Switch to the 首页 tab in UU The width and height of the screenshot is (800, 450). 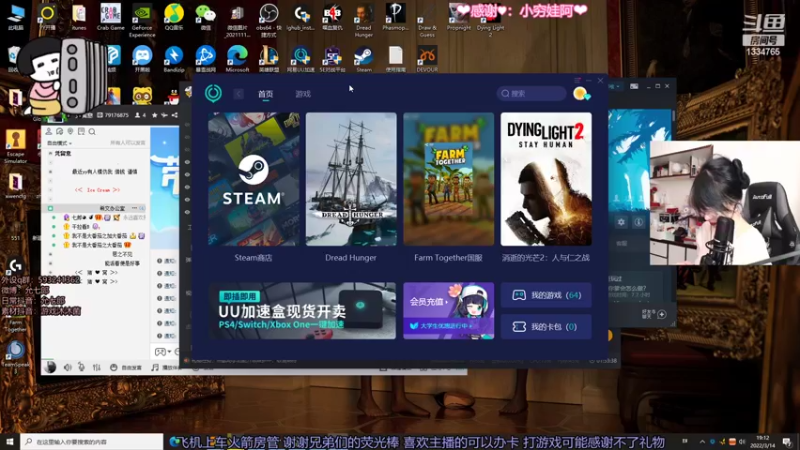(265, 94)
